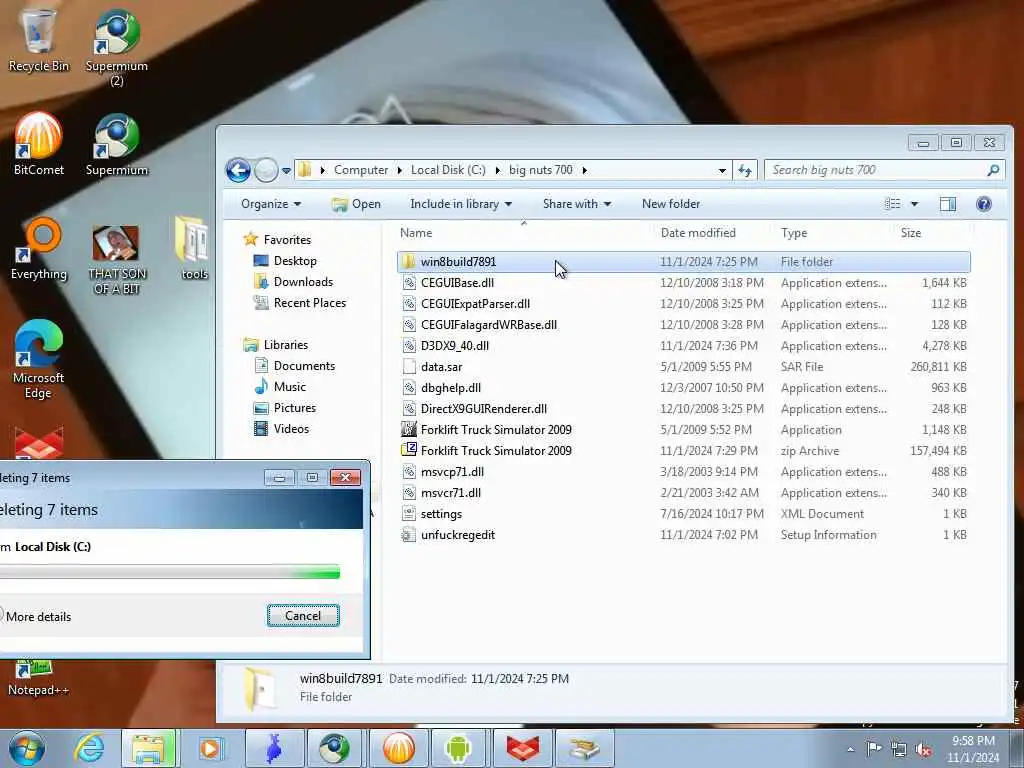Open Notepad++ desktop shortcut
Viewport: 1024px width, 768px height.
pos(39,679)
